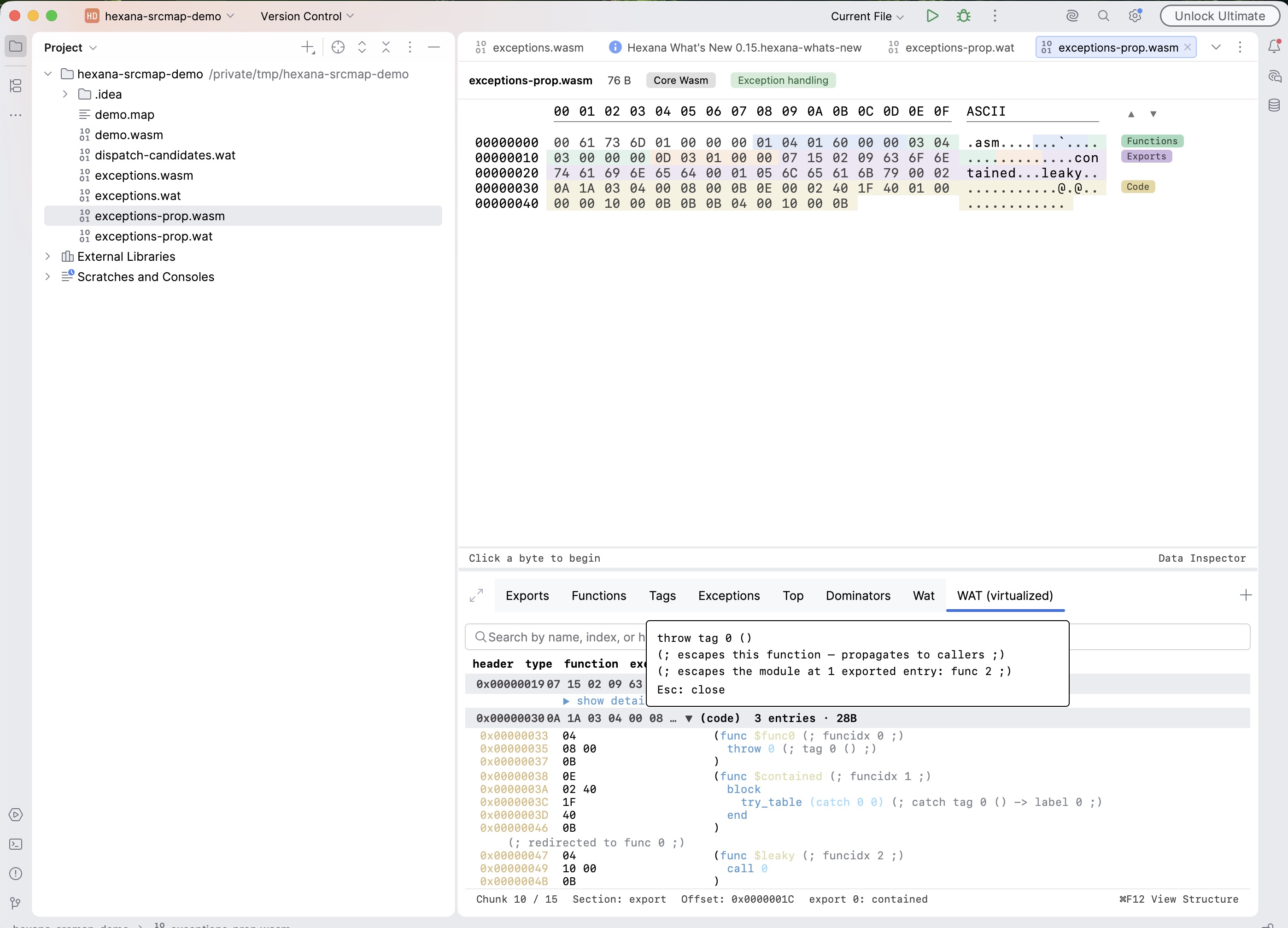Switch to exceptions-prop.wat editor tab
The image size is (1288, 928).
(951, 48)
